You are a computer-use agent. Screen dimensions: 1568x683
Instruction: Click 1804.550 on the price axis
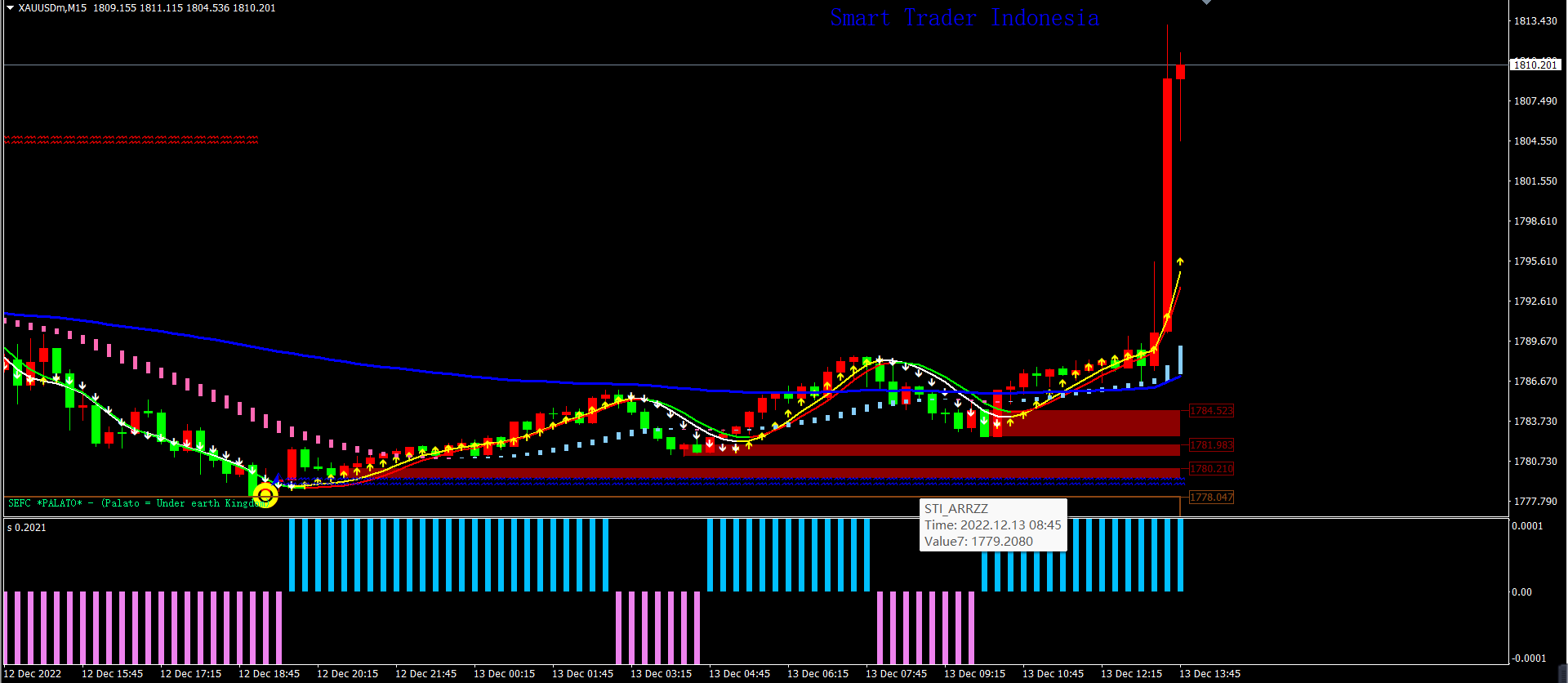pyautogui.click(x=1535, y=141)
